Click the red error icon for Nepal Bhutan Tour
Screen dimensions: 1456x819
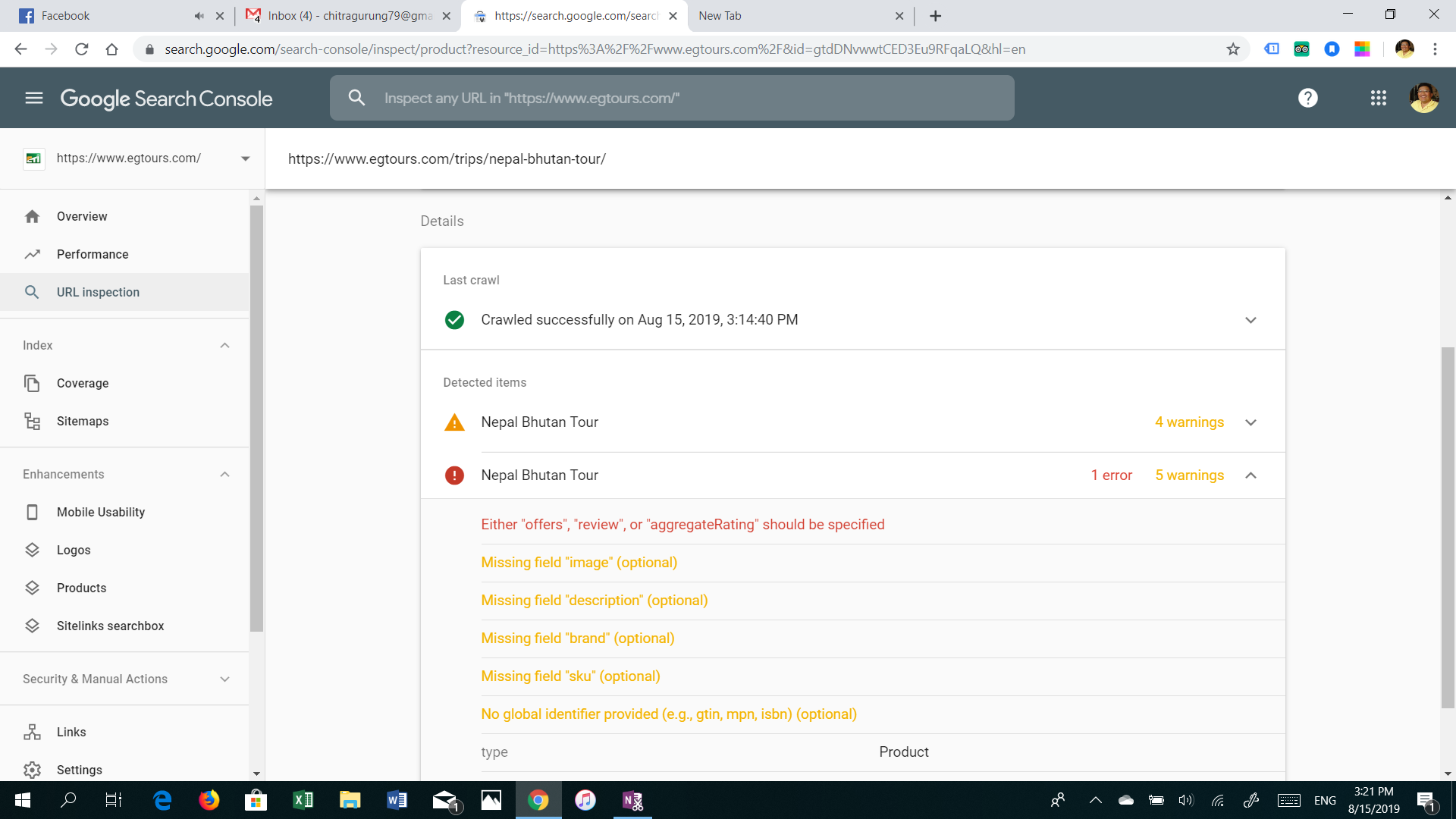point(454,475)
